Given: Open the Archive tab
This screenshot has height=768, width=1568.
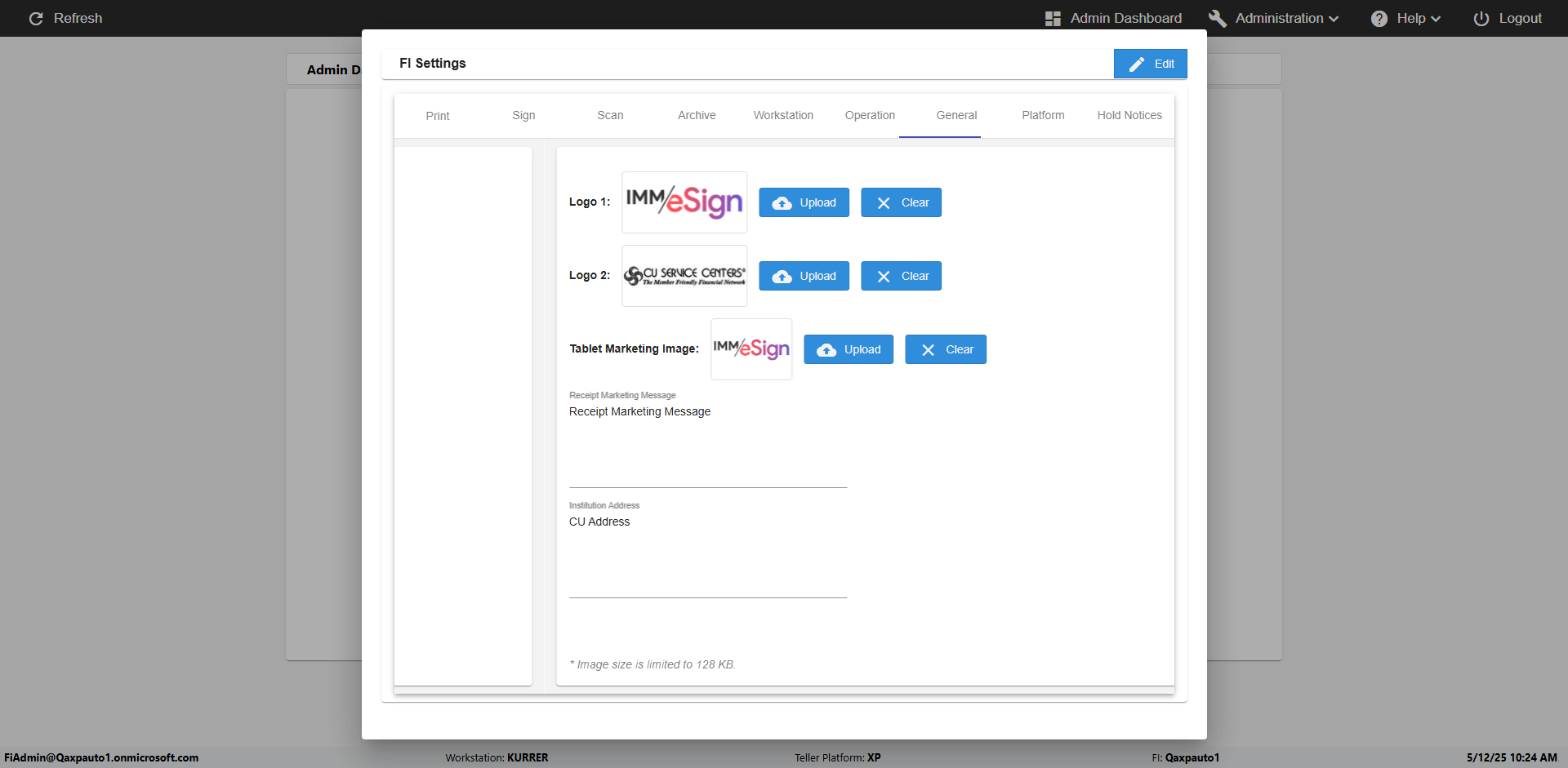Looking at the screenshot, I should click(697, 116).
